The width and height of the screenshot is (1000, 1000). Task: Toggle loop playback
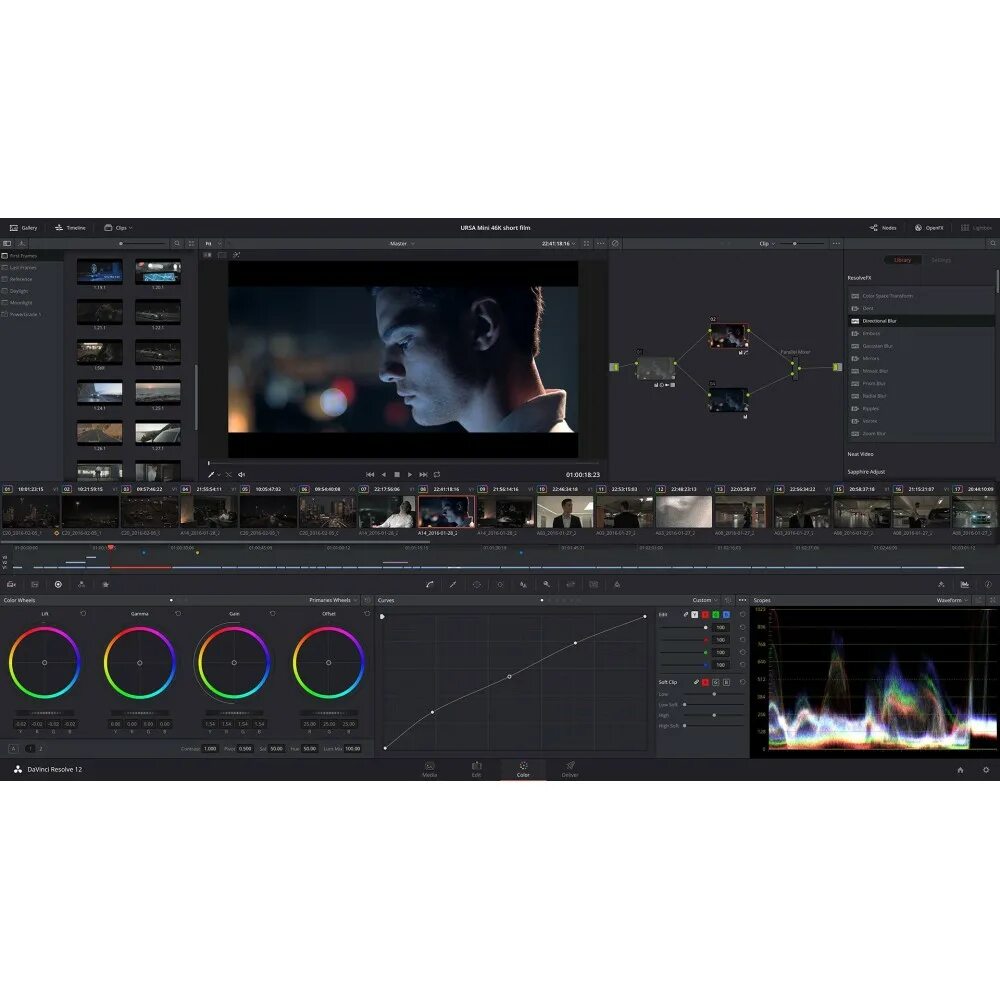437,474
